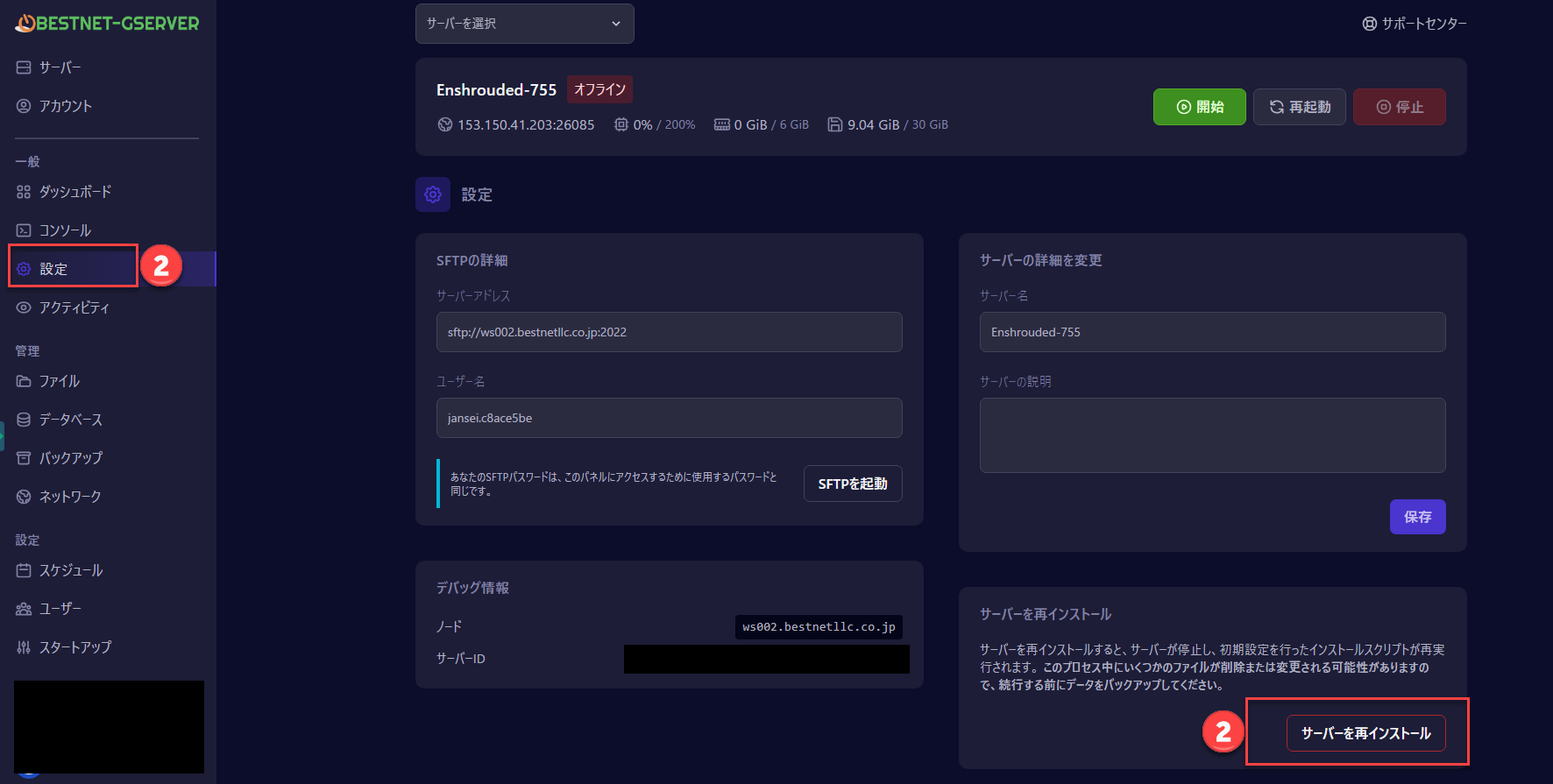Click the Restart server button

[1299, 107]
